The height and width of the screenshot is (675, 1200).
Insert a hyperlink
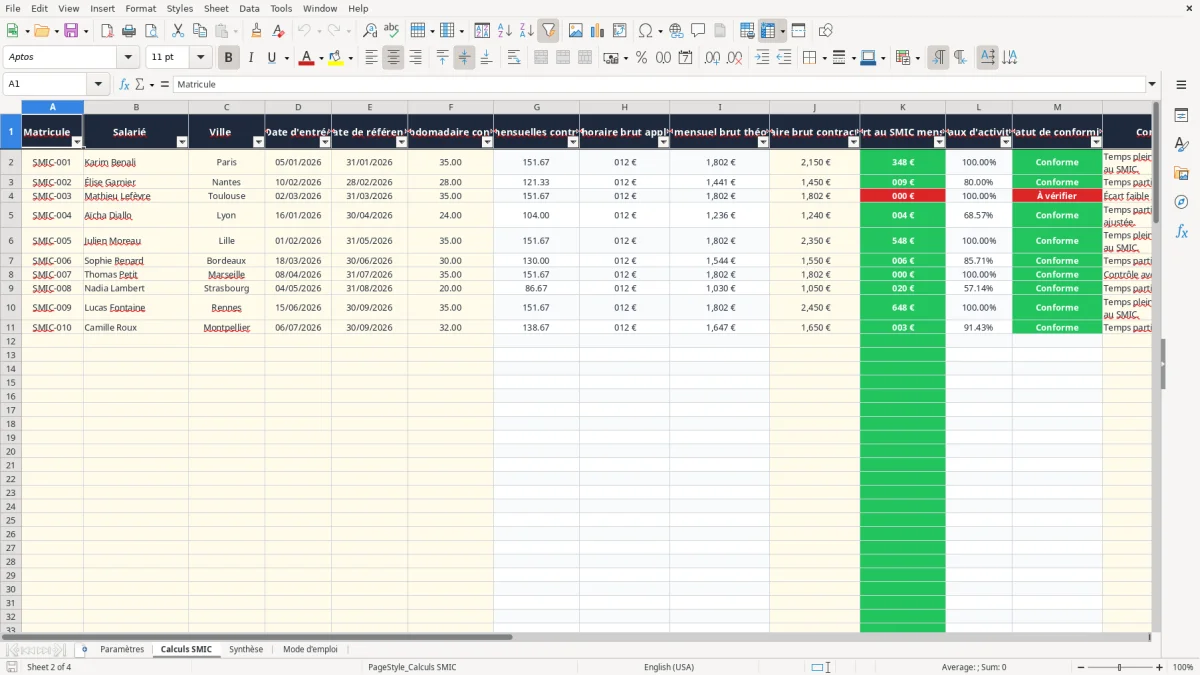pyautogui.click(x=676, y=31)
